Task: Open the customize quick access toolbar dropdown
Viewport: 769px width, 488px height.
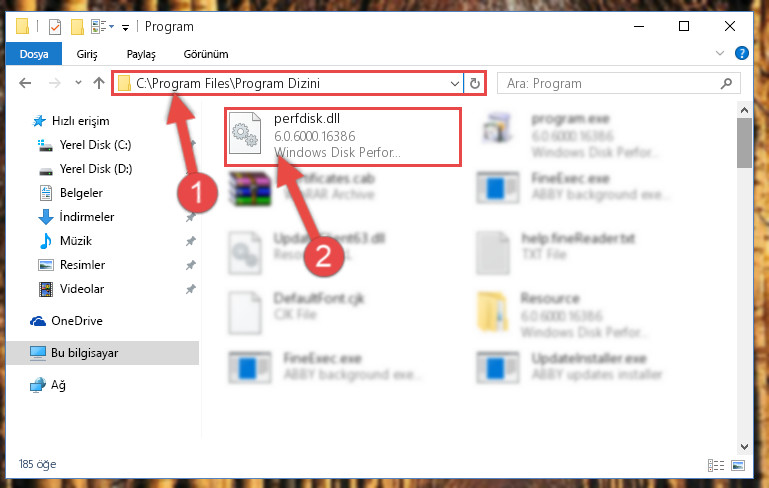Action: (126, 27)
